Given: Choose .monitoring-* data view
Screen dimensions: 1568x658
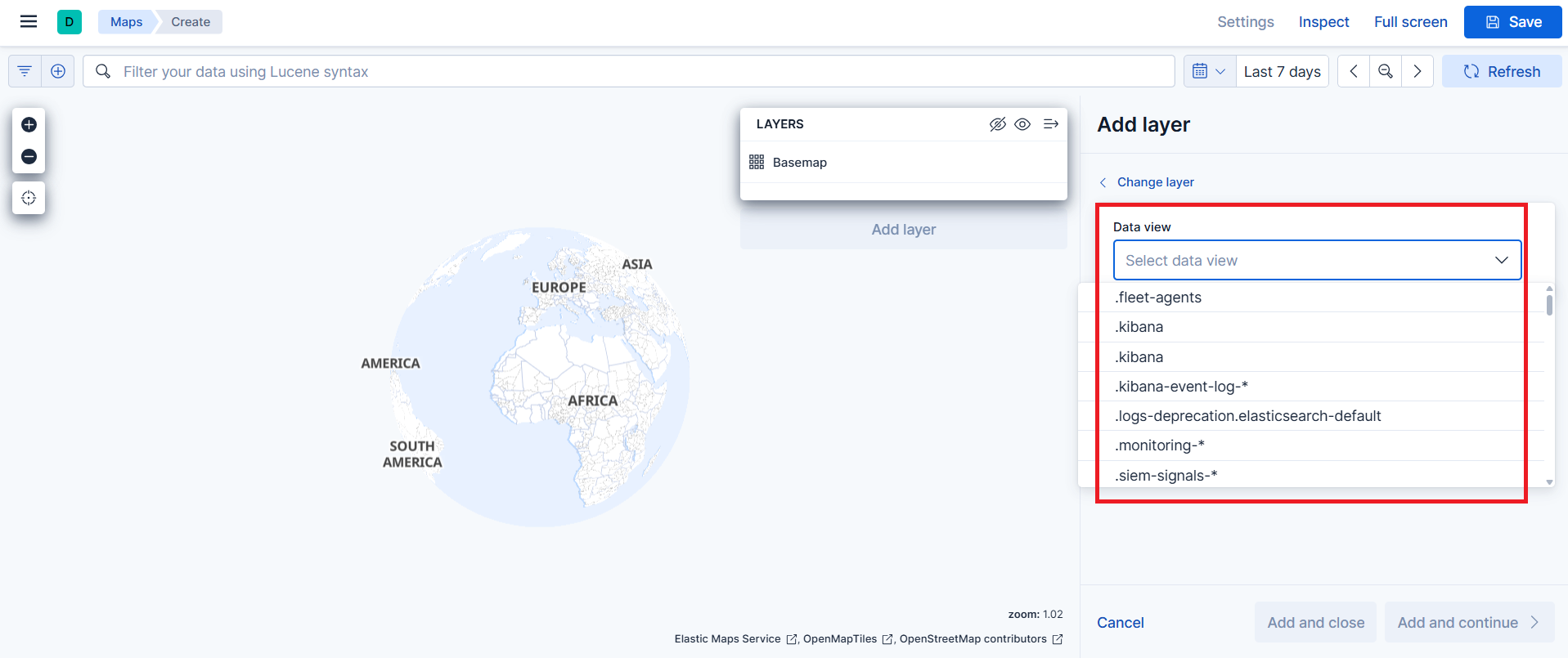Looking at the screenshot, I should coord(1310,445).
